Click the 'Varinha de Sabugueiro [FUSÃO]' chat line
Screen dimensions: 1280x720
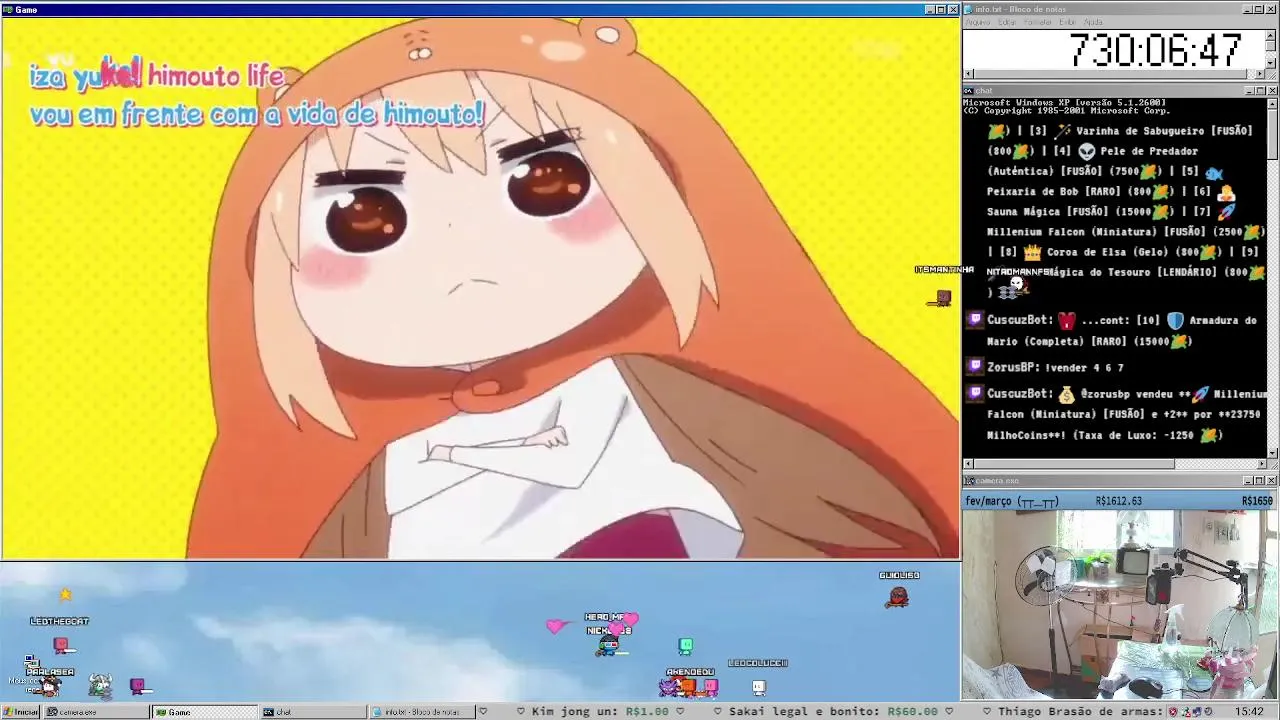click(1164, 131)
